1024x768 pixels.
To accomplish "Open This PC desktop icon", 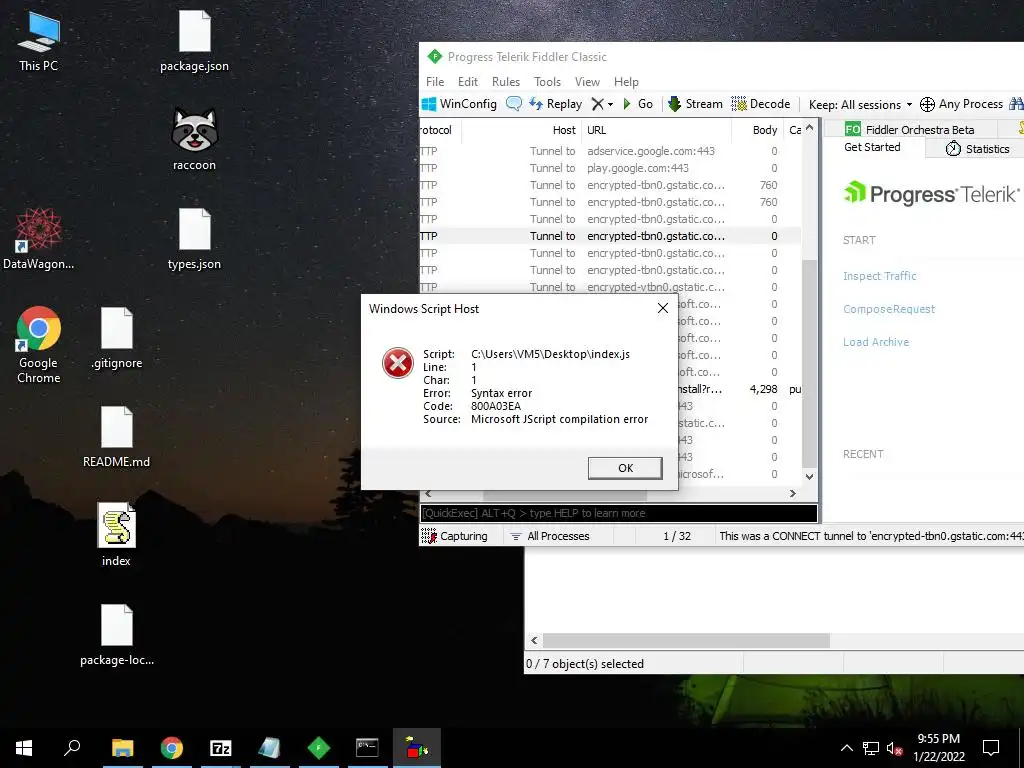I will pyautogui.click(x=39, y=41).
